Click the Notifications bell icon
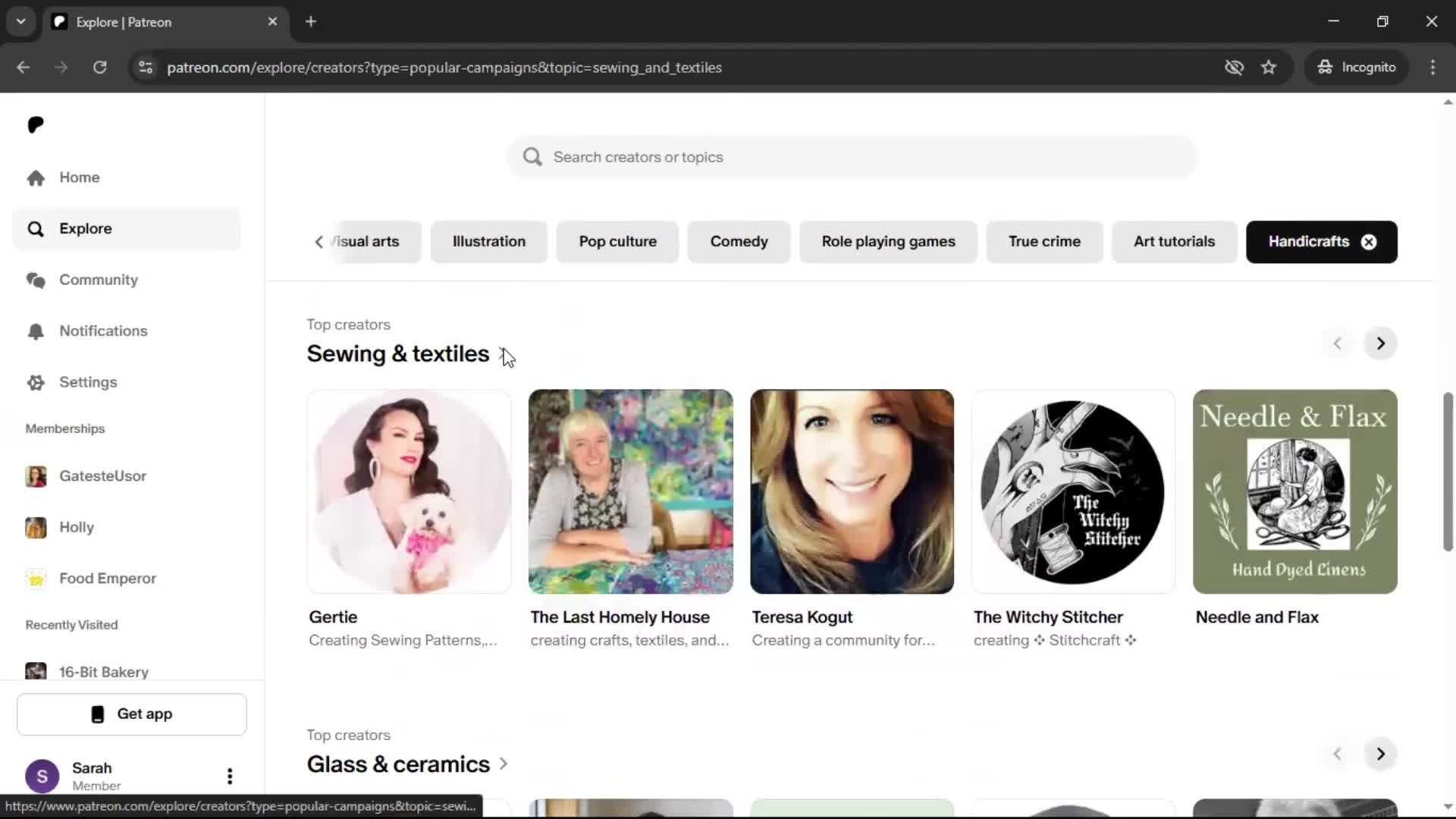Viewport: 1456px width, 819px height. coord(36,331)
